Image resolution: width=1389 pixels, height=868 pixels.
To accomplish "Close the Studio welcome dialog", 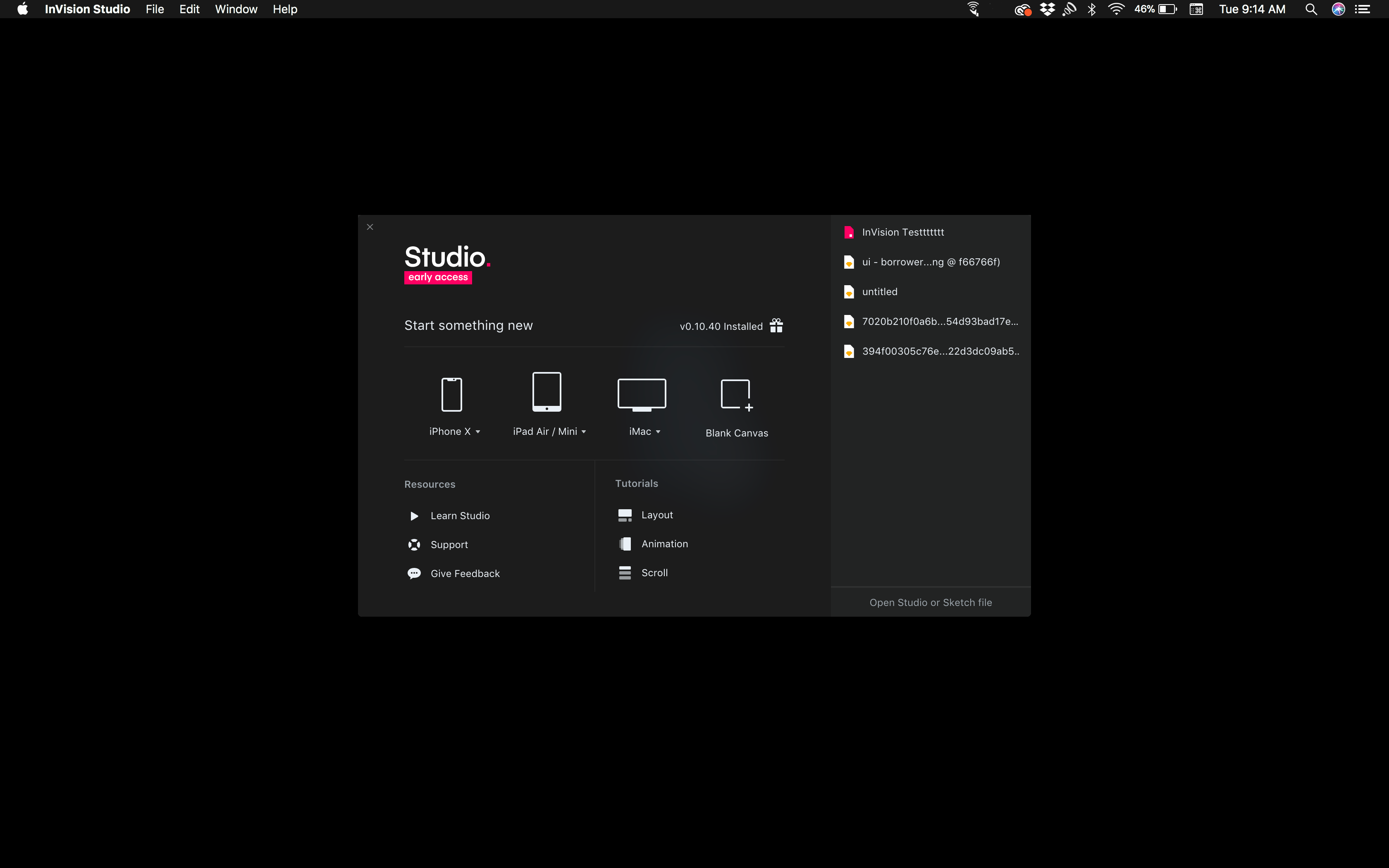I will (370, 227).
